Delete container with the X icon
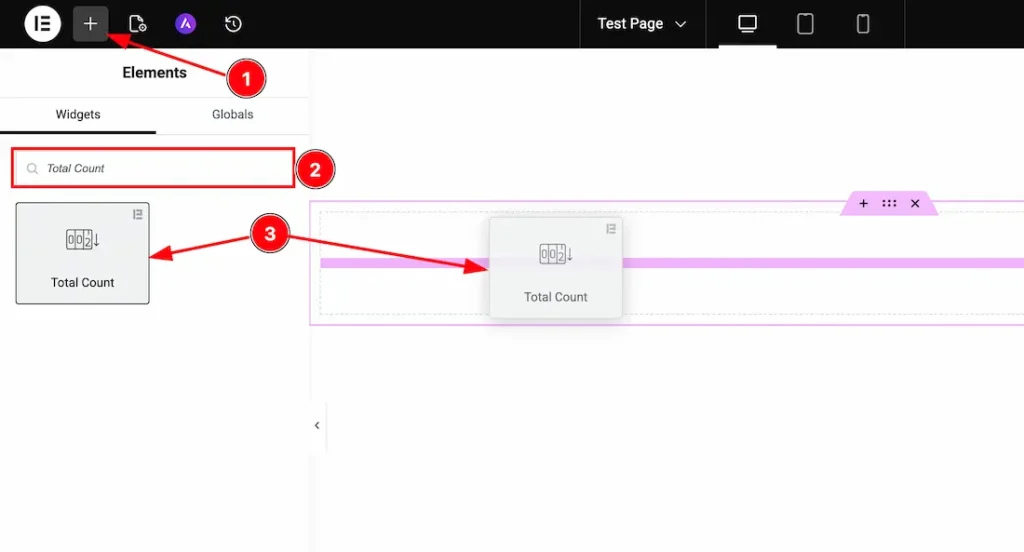The width and height of the screenshot is (1024, 552). click(915, 203)
